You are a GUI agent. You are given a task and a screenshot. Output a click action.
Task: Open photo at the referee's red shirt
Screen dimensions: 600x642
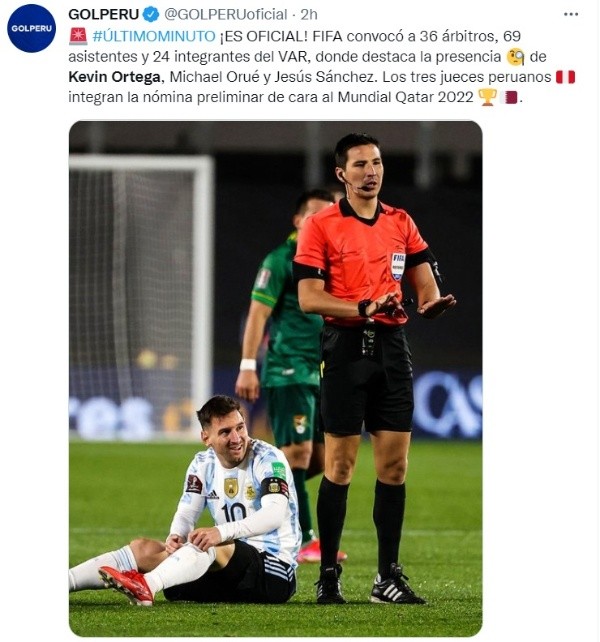[x=360, y=261]
